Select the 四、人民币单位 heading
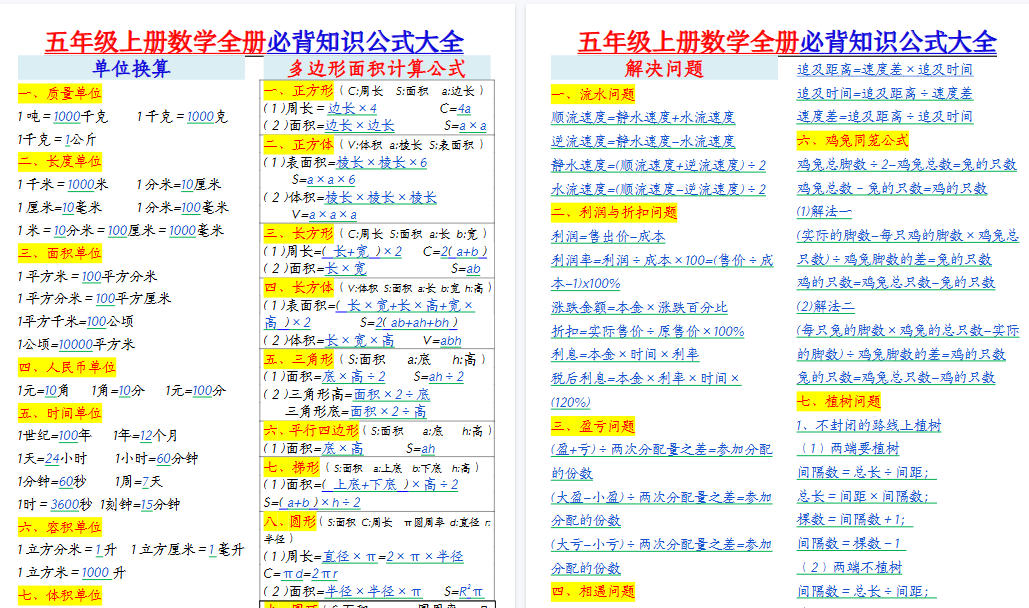The height and width of the screenshot is (608, 1029). [67, 368]
